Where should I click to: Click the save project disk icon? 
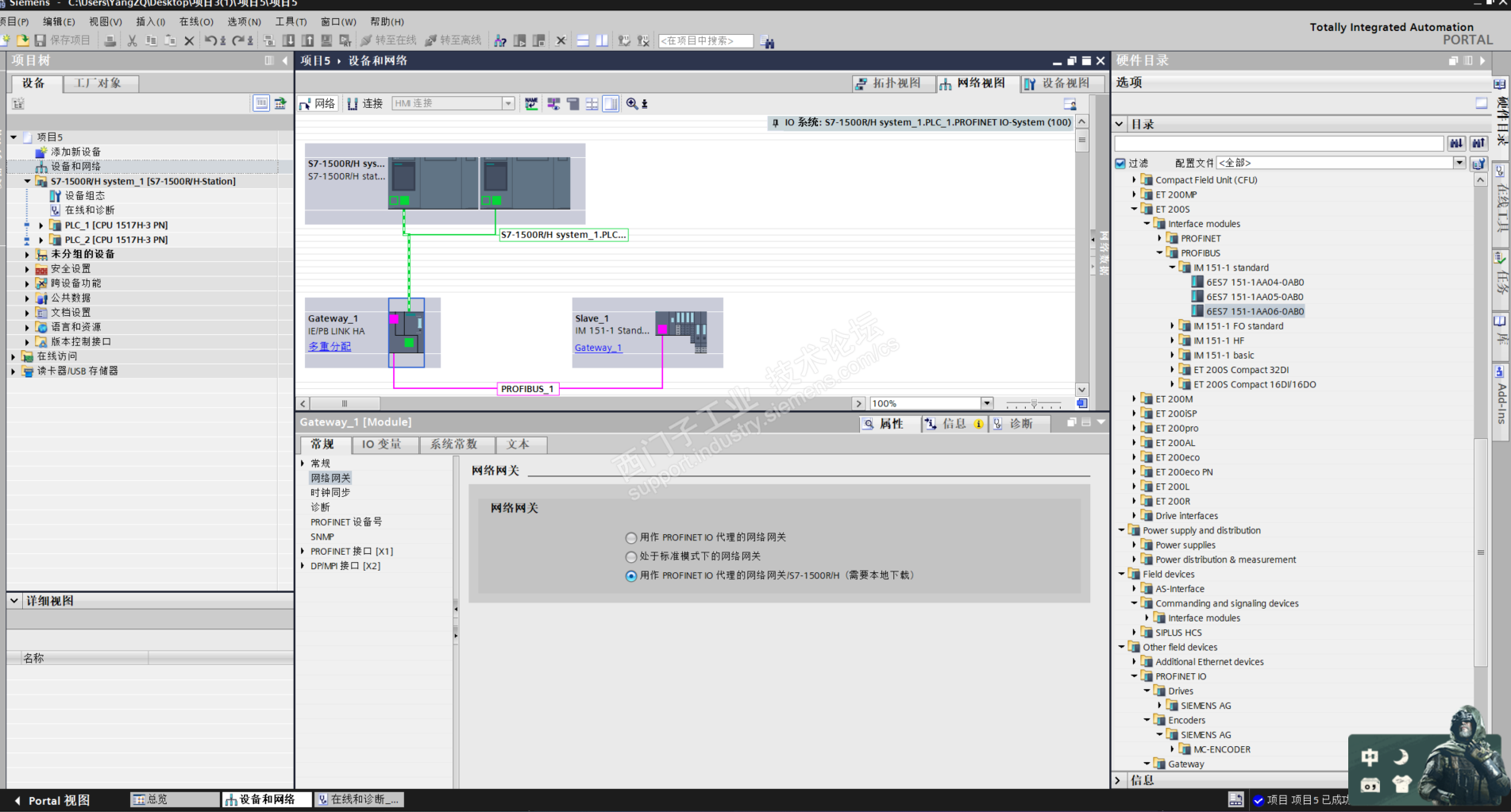pyautogui.click(x=40, y=40)
